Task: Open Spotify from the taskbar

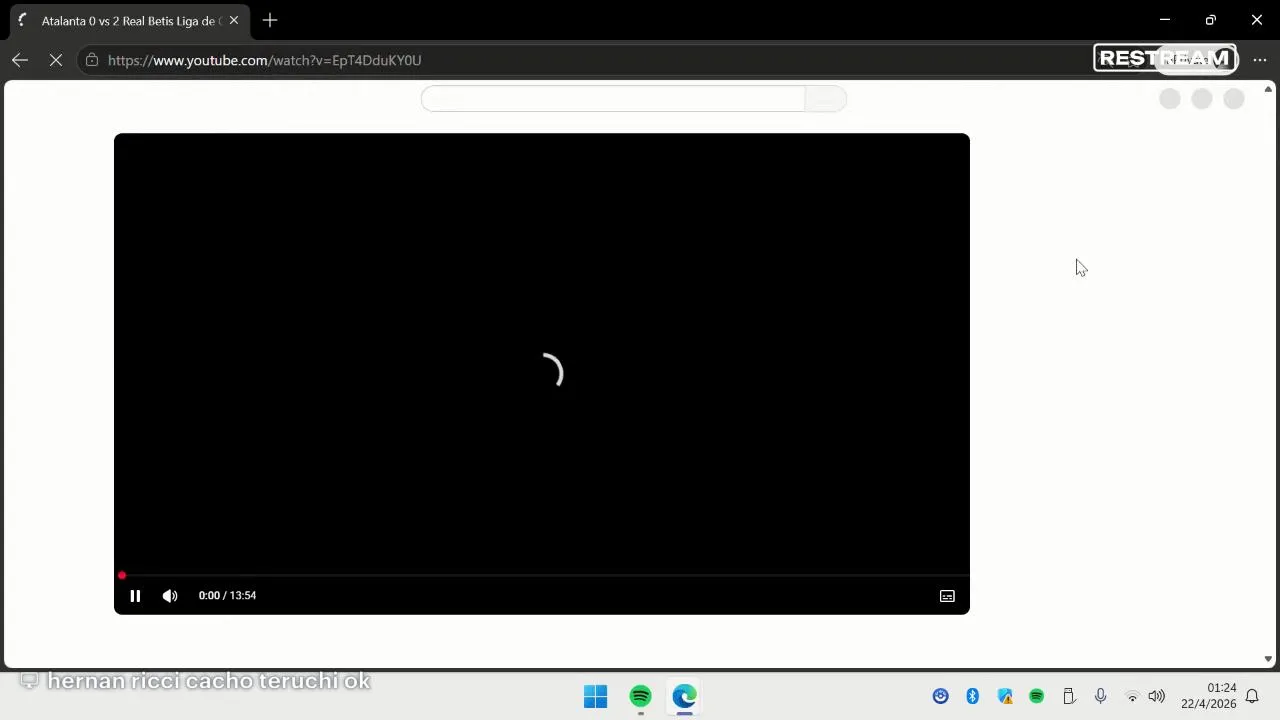Action: click(641, 696)
